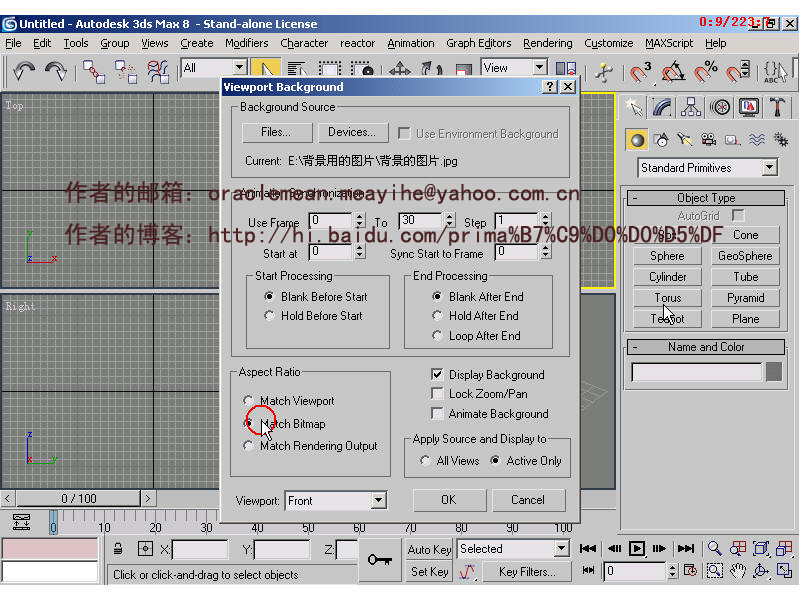Open the Display command panel tab
Image resolution: width=800 pixels, height=600 pixels.
[749, 107]
